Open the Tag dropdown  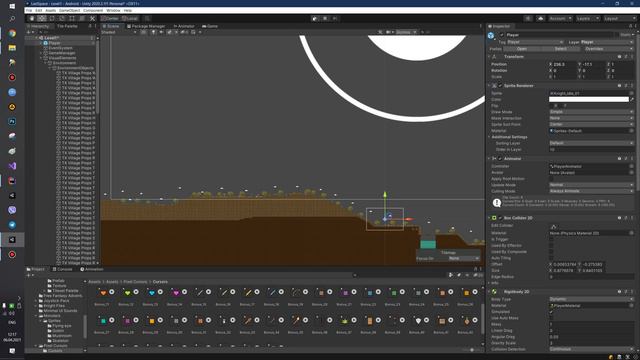tap(535, 42)
